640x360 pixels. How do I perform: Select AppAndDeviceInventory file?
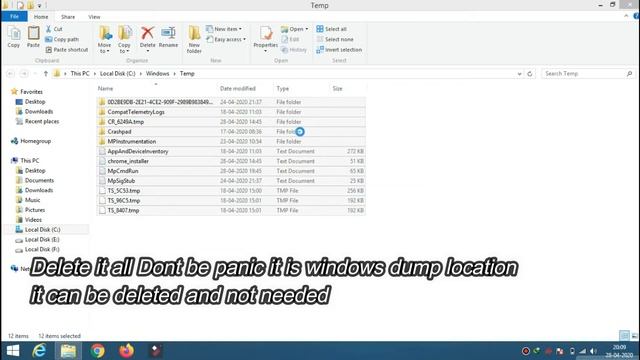coord(138,151)
